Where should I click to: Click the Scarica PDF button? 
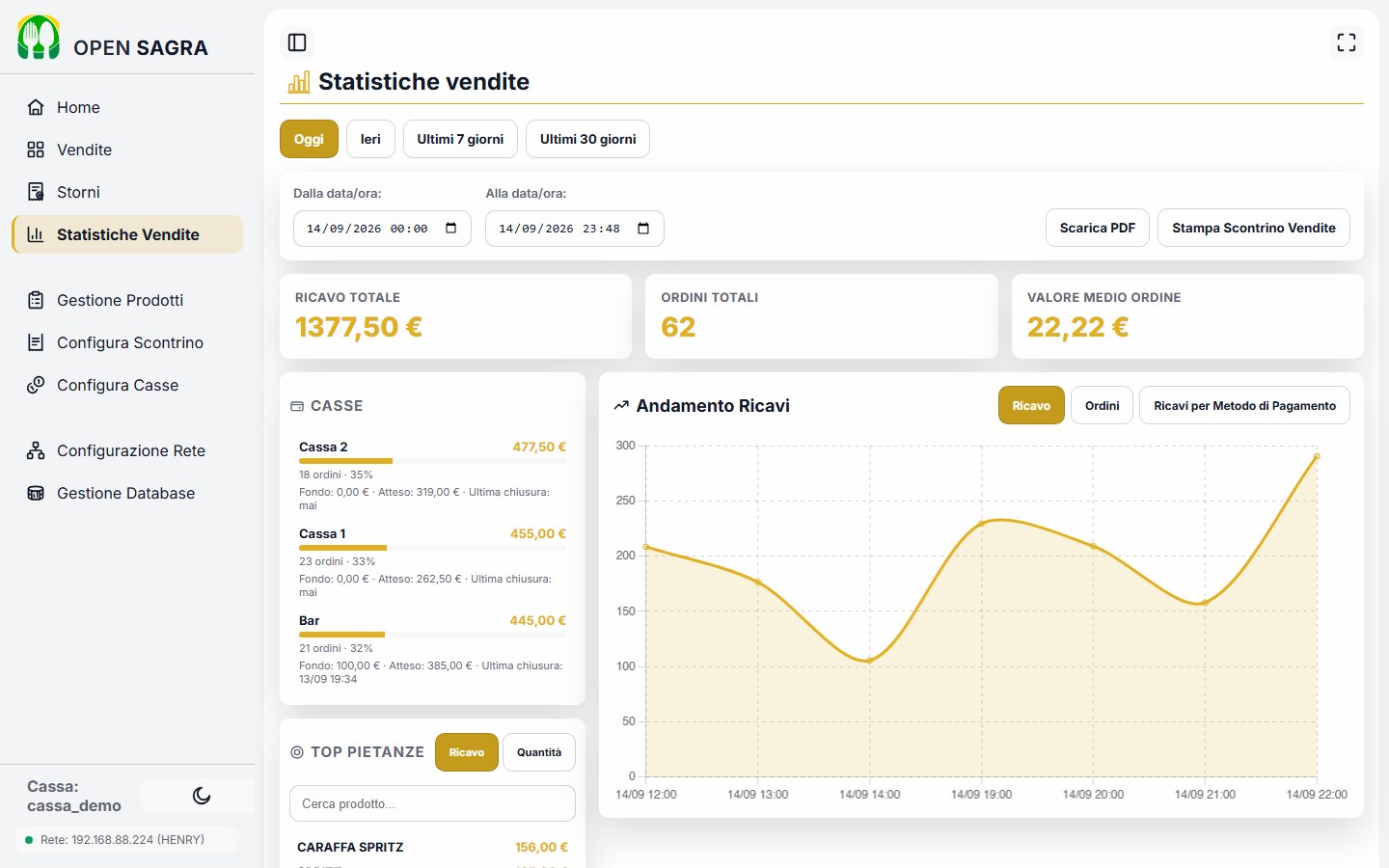click(1098, 228)
